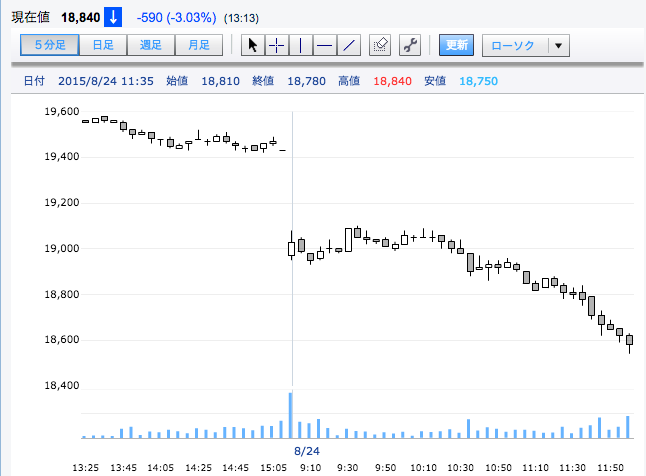The height and width of the screenshot is (476, 646).
Task: Select the horizontal line drawing tool
Action: [325, 45]
